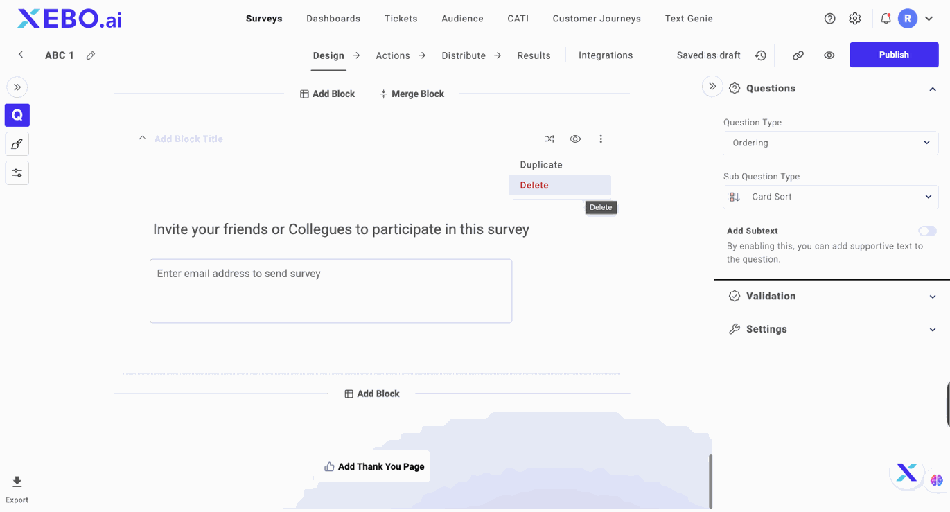Collapse the block with the caret
950x512 pixels.
pyautogui.click(x=142, y=138)
